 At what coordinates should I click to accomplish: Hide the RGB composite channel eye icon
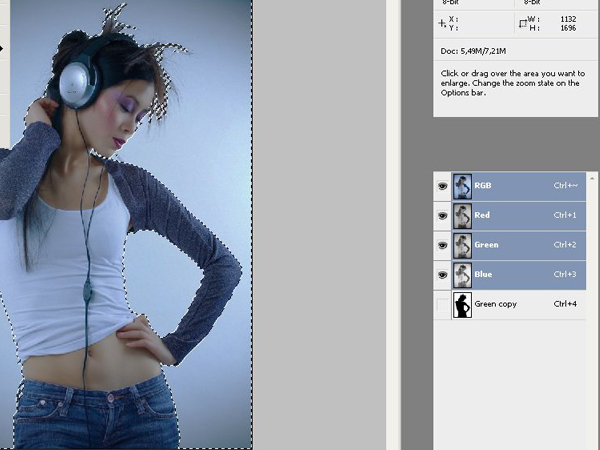(x=442, y=186)
